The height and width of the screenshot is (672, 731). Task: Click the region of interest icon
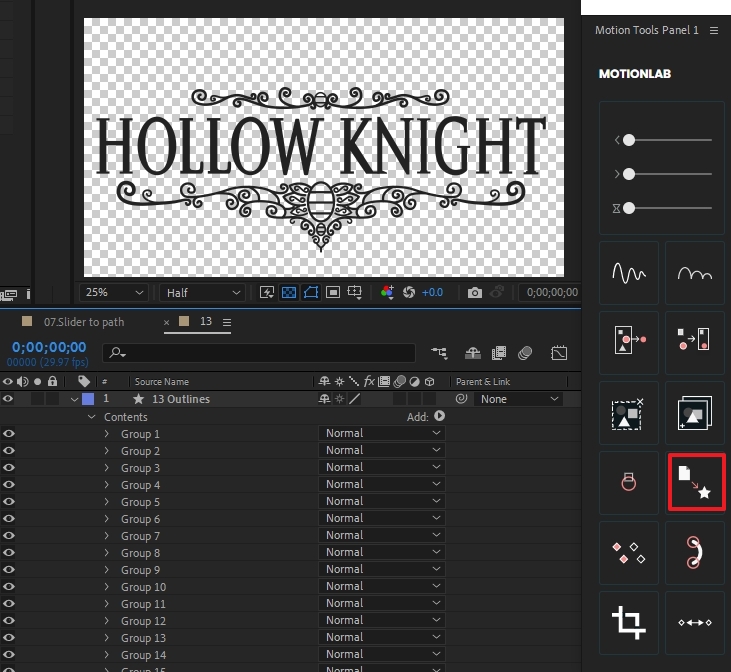333,292
